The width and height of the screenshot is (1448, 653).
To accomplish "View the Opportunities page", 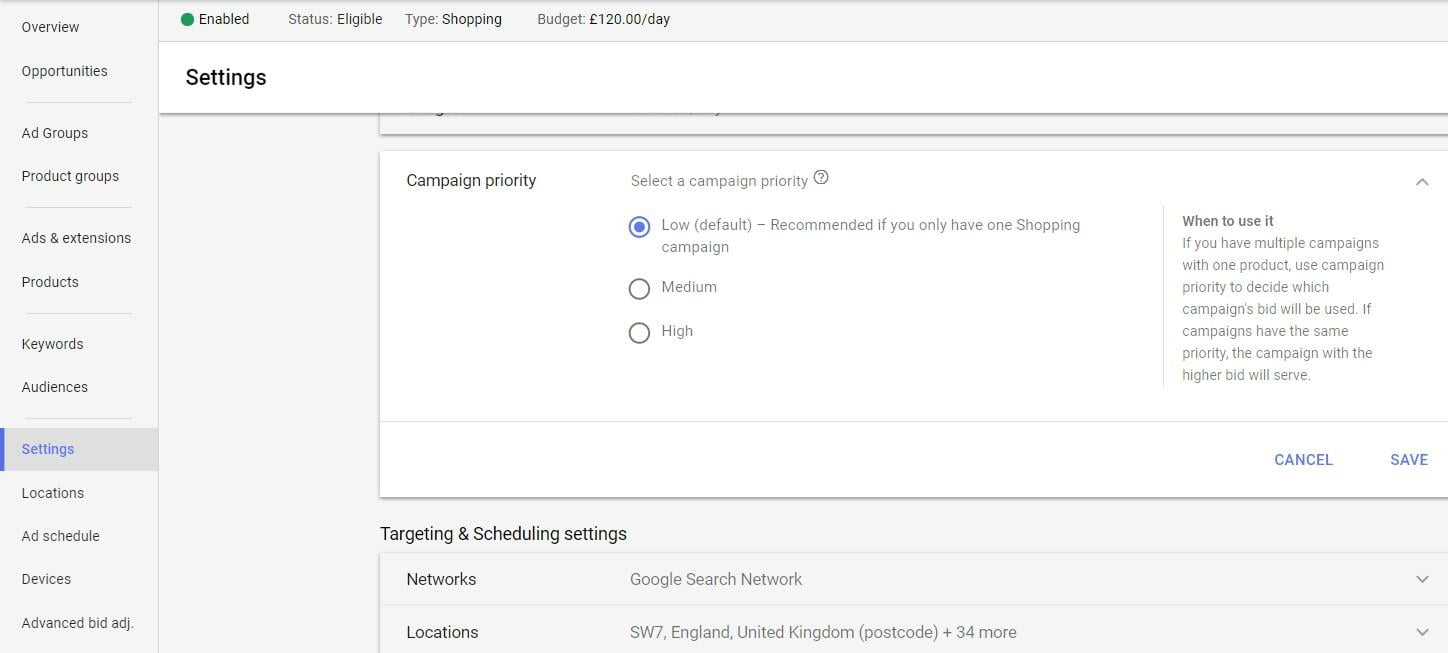I will (x=64, y=71).
